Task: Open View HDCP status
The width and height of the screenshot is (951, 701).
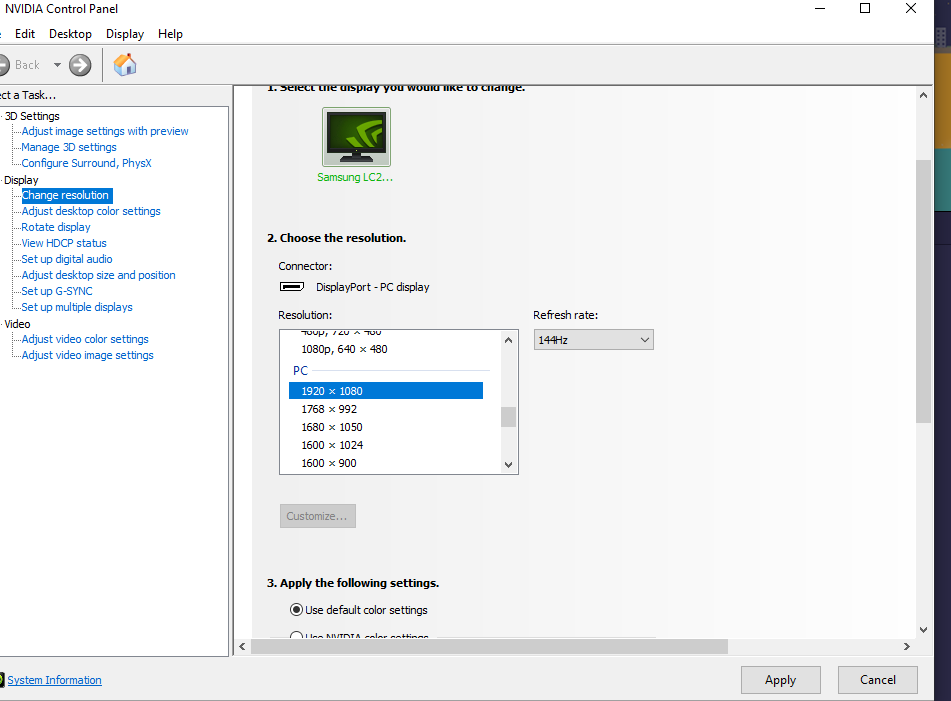Action: tap(64, 243)
